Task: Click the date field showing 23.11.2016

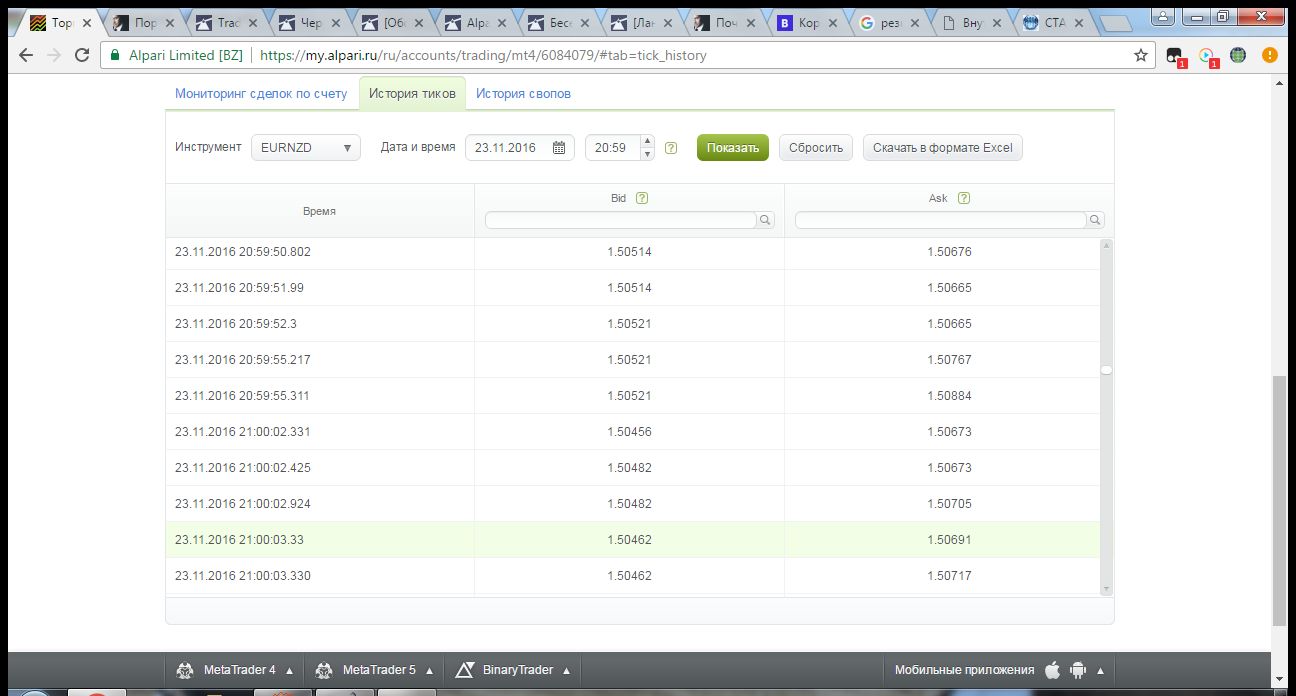Action: pyautogui.click(x=520, y=148)
